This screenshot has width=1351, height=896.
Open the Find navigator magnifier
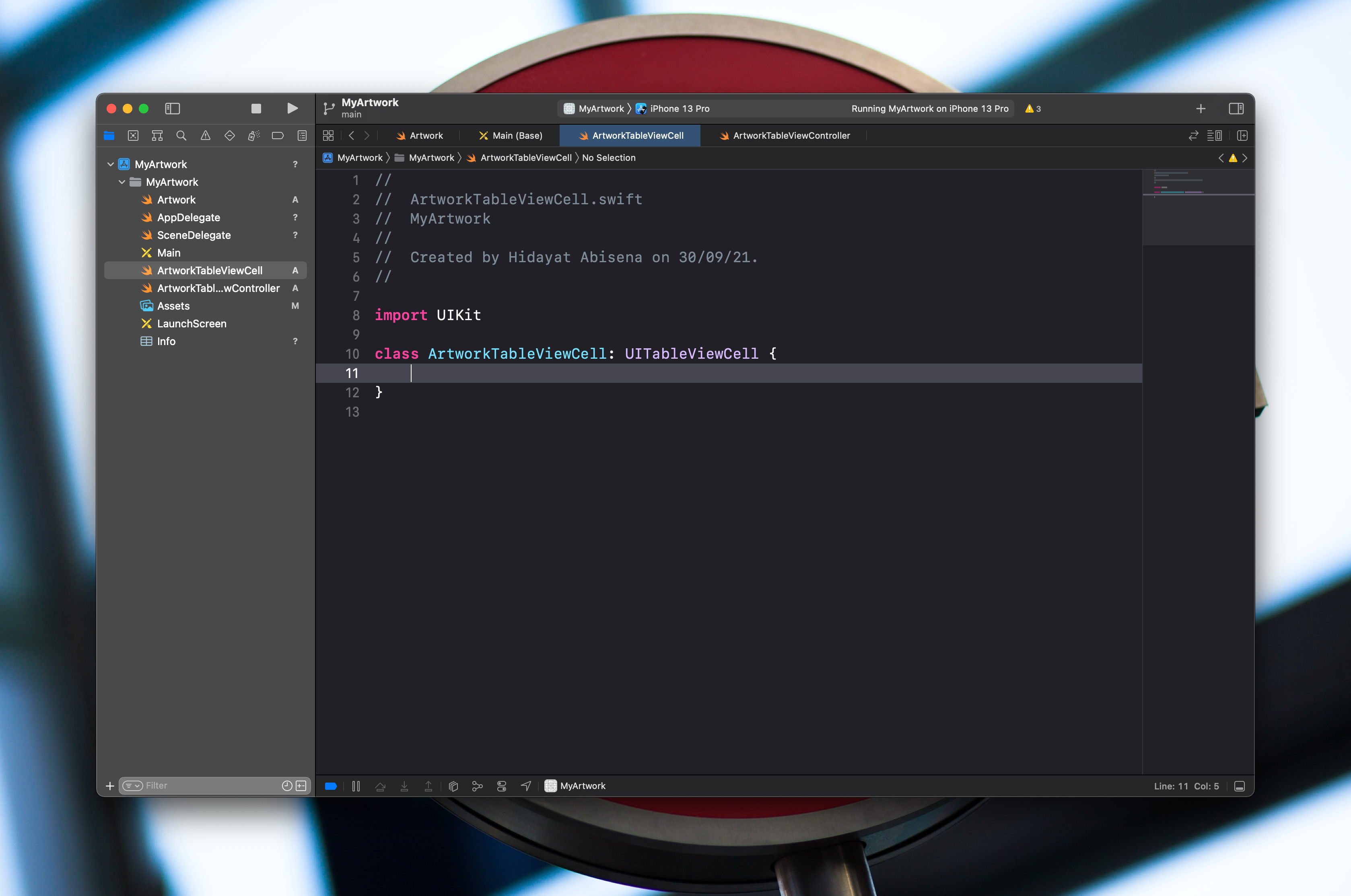tap(181, 136)
